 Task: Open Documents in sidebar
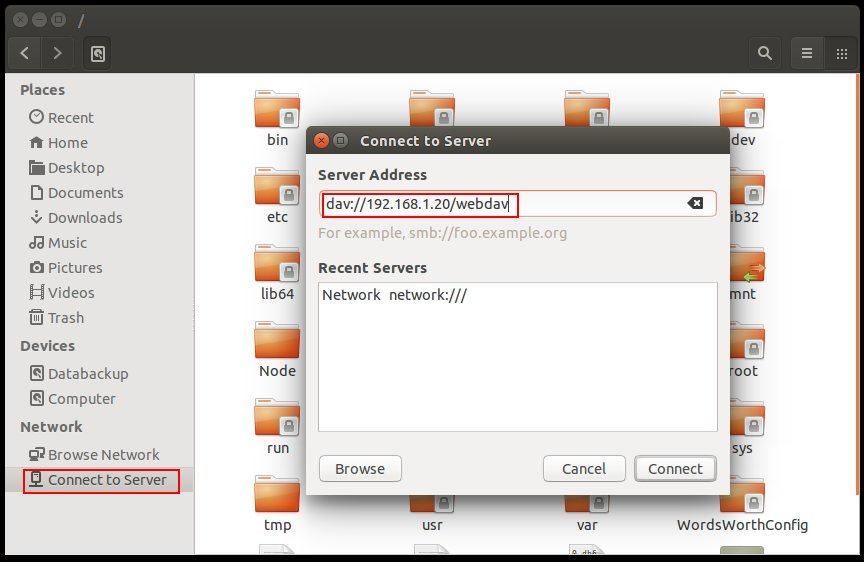77,193
